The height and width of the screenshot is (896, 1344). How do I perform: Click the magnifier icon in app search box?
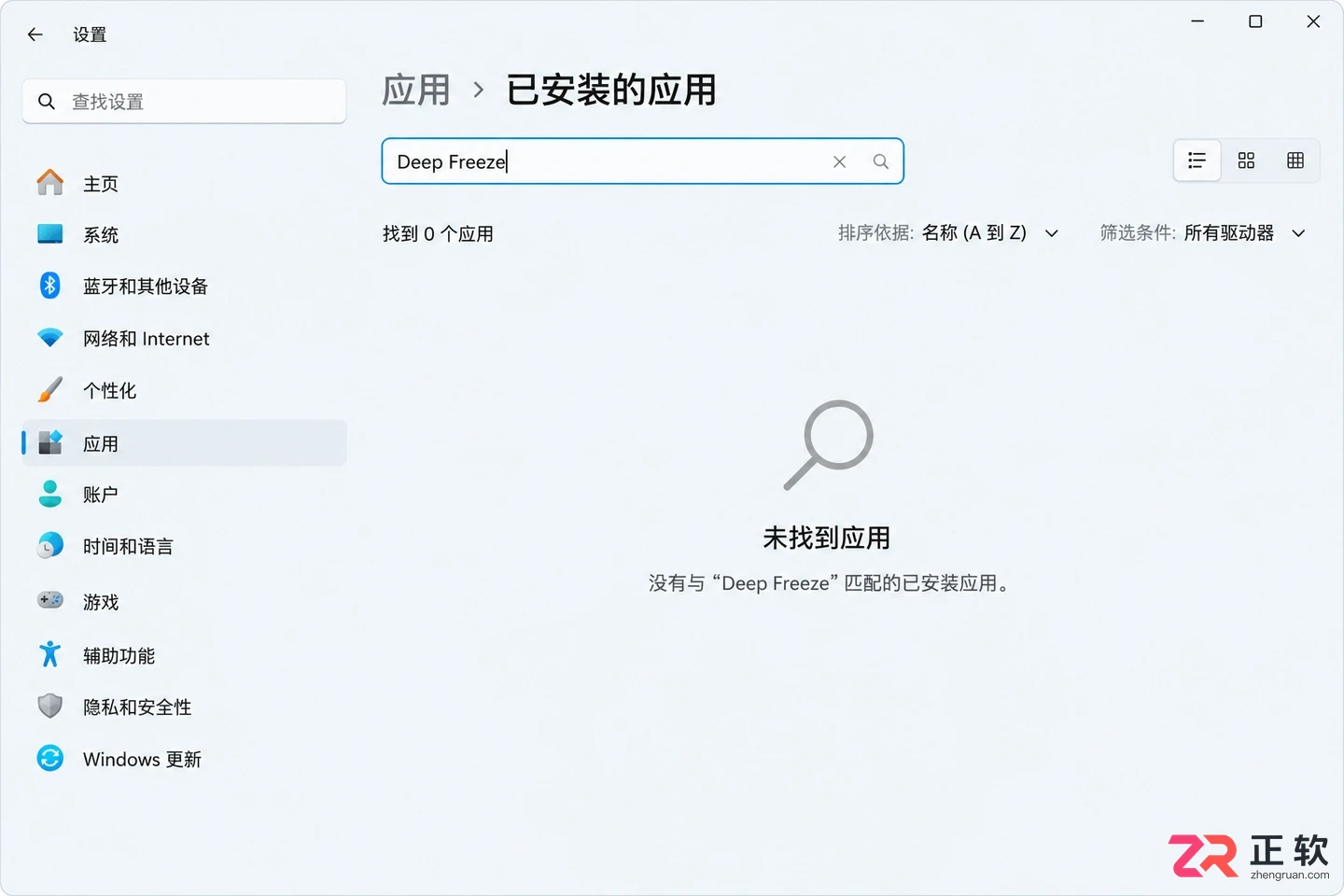tap(880, 161)
